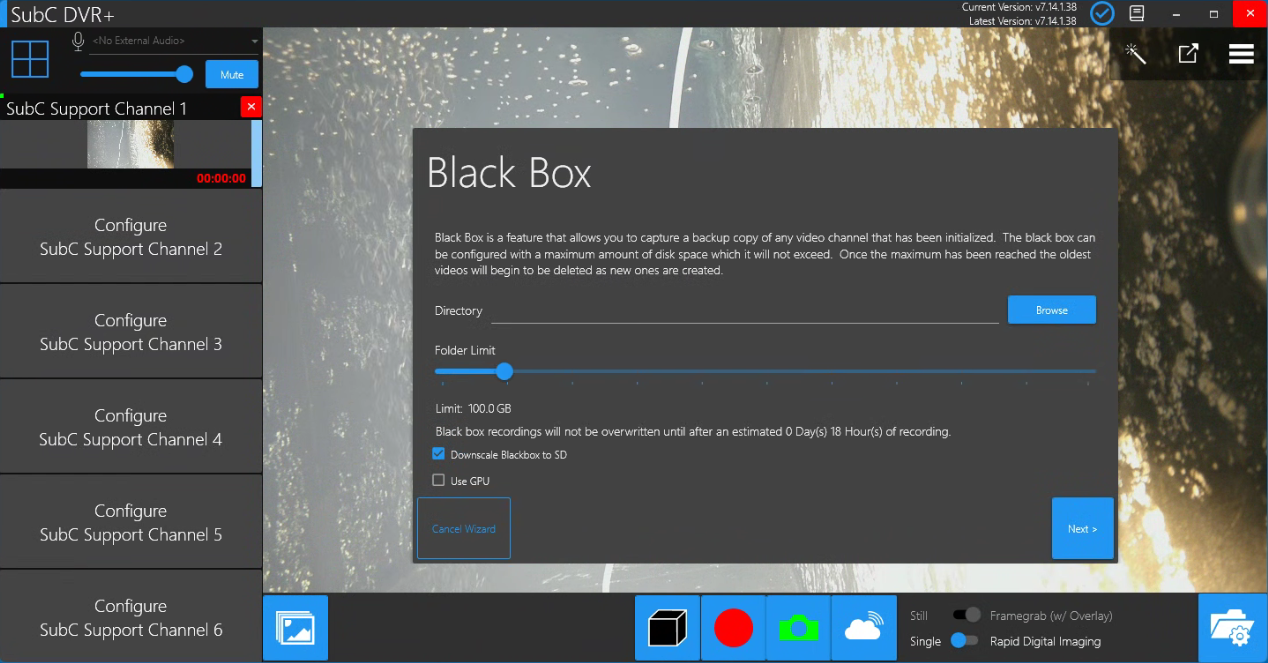The height and width of the screenshot is (663, 1268).
Task: Start streaming with the cloud icon
Action: point(863,628)
